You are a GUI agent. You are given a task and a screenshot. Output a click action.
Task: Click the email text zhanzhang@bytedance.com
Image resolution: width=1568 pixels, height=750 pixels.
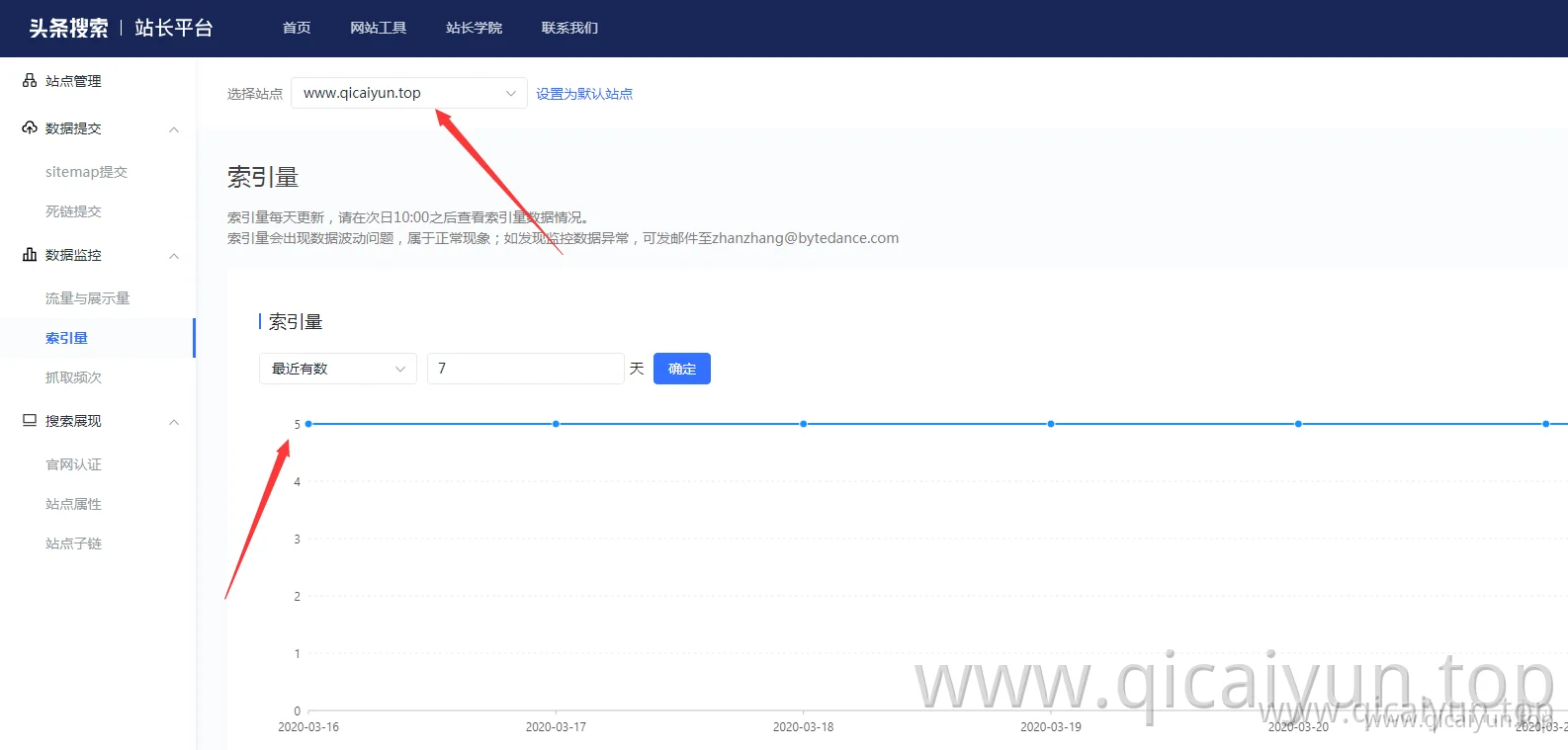click(806, 238)
